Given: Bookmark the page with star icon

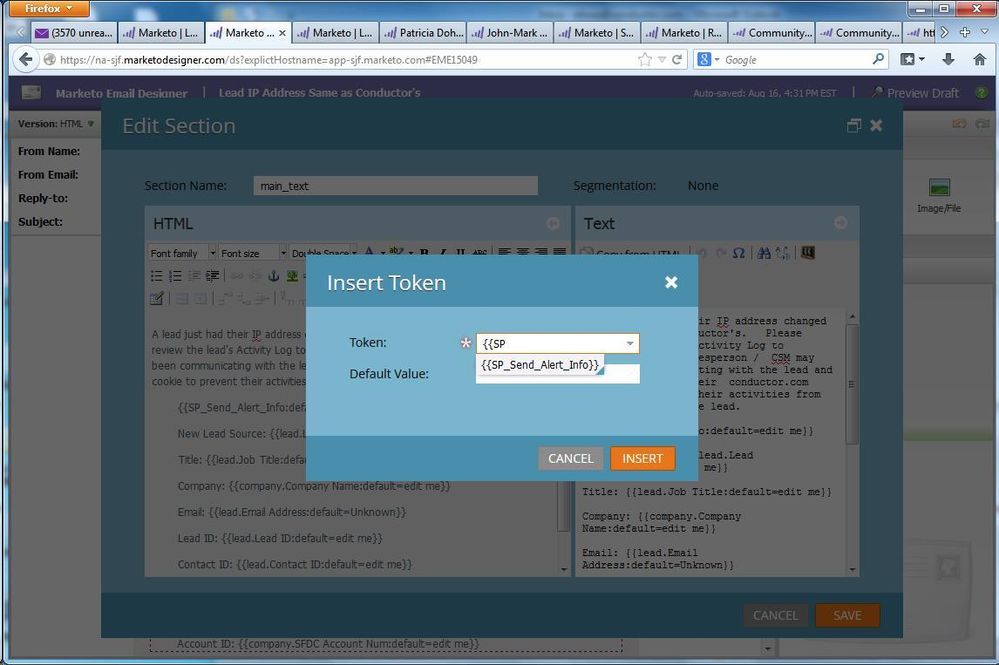Looking at the screenshot, I should pos(645,60).
